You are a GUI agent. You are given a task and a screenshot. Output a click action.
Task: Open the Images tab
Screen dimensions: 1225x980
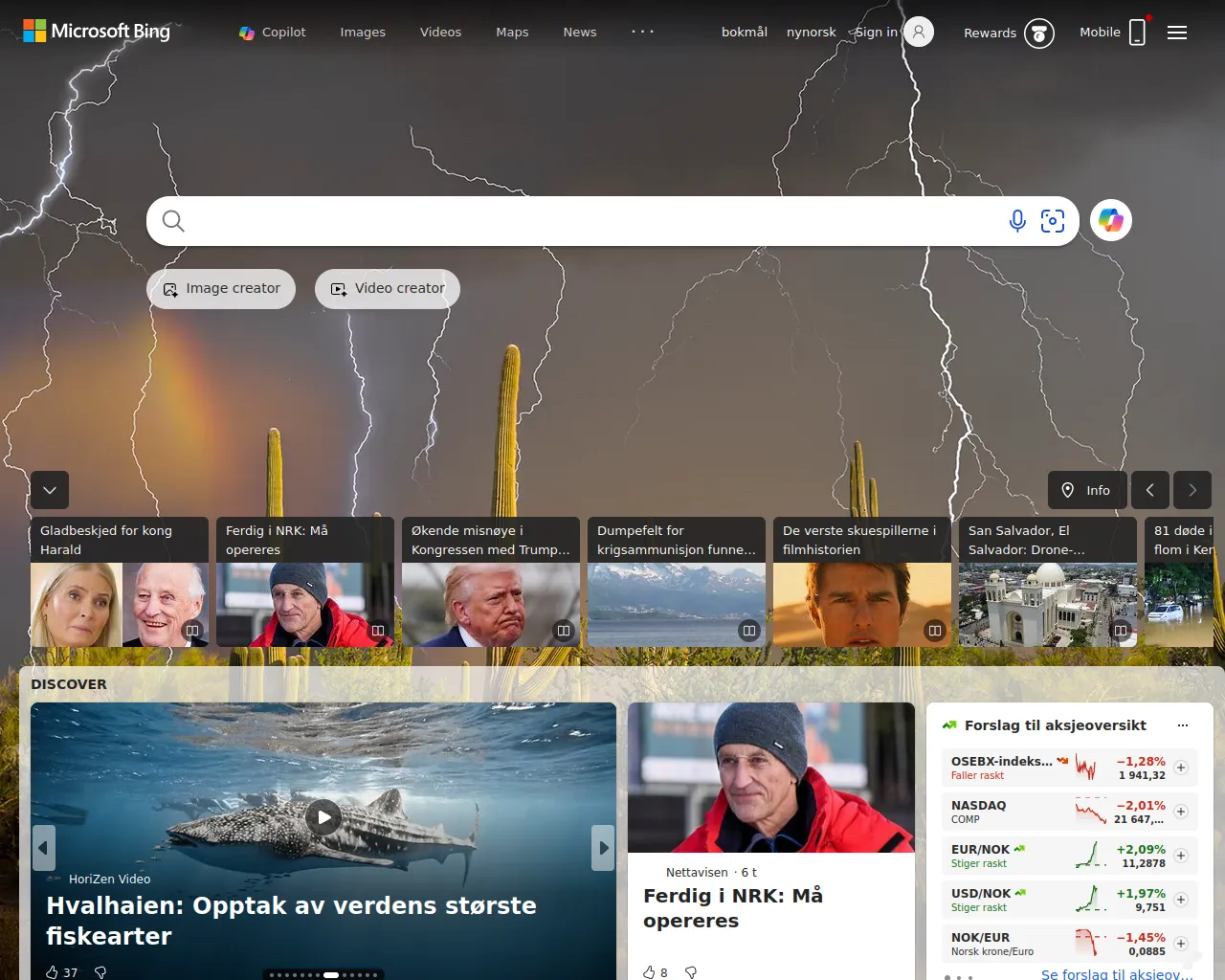click(x=363, y=33)
